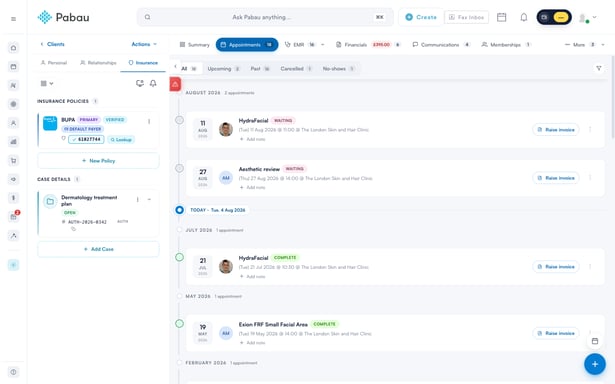
Task: Toggle the dark/yellow mode switch in top bar
Action: [554, 17]
